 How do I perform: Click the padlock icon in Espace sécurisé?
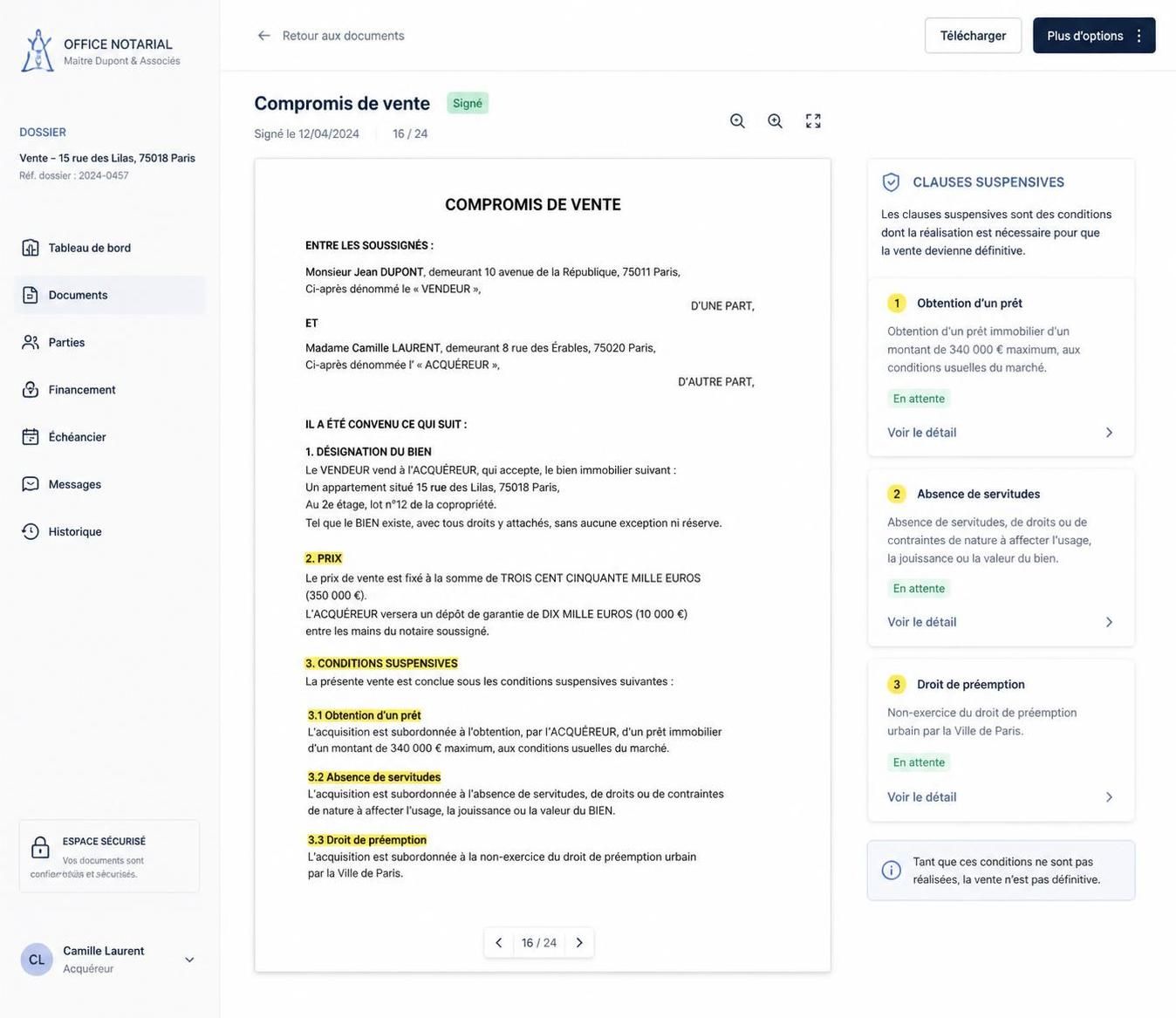click(x=40, y=847)
